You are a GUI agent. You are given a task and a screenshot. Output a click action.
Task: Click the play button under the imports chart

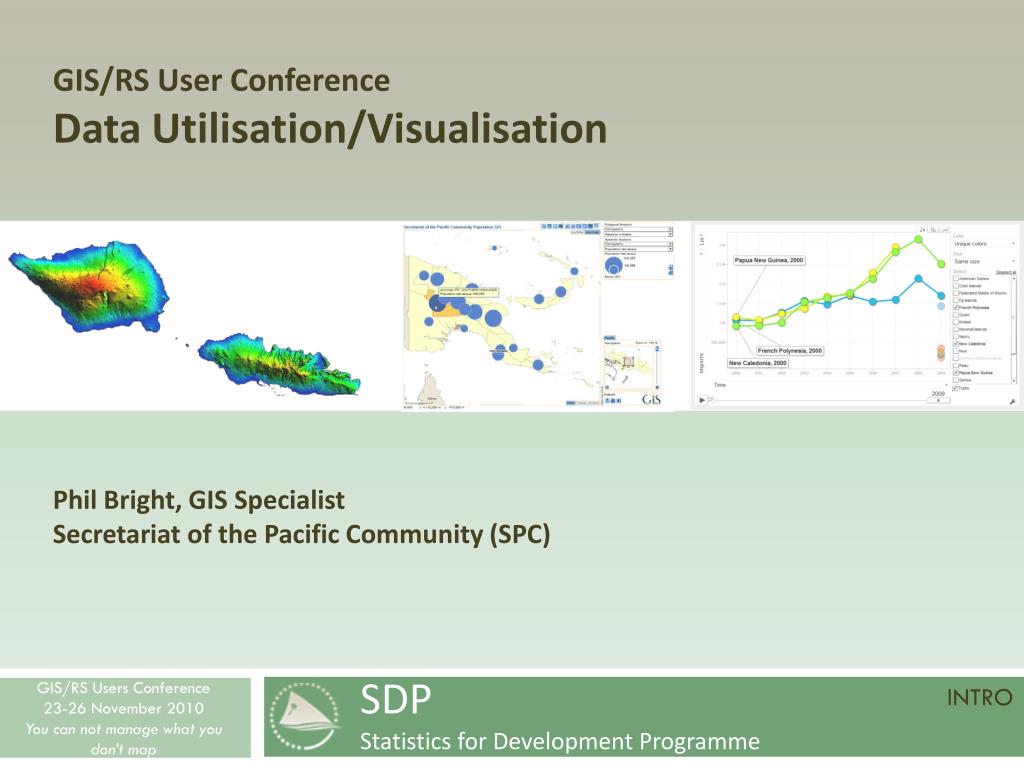click(x=702, y=400)
